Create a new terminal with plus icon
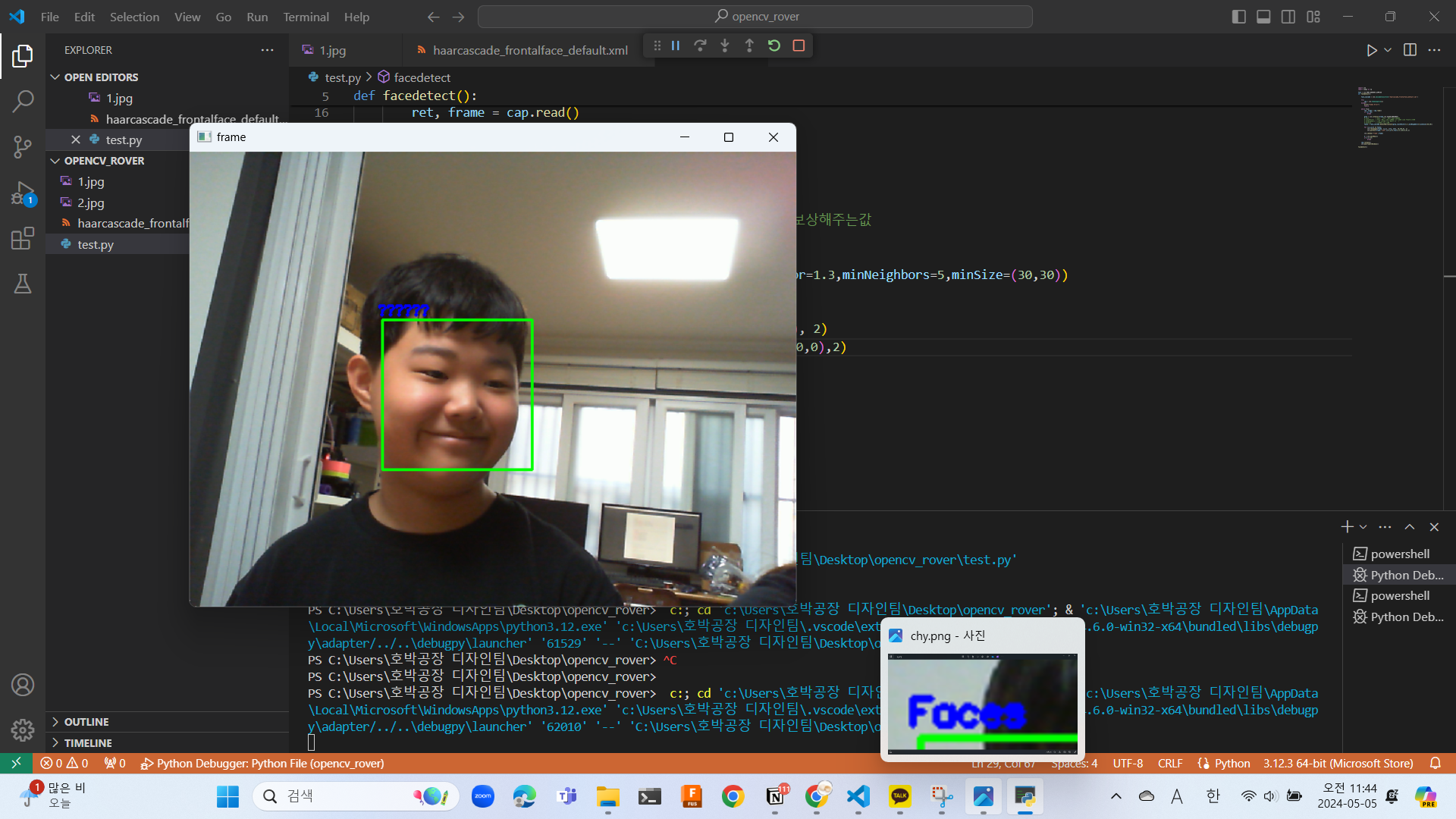Screen dimensions: 1456x819 point(1347,526)
